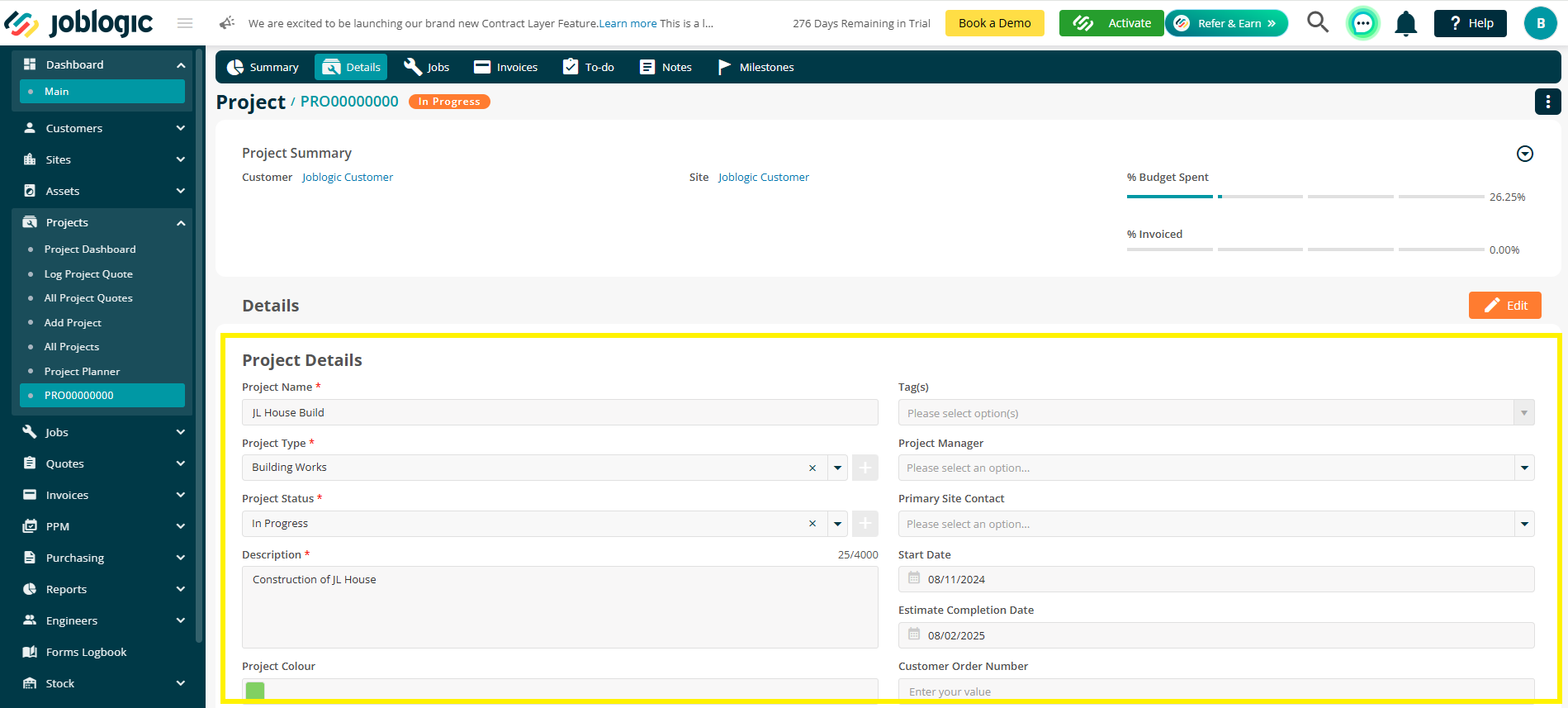Open the chat support bubble icon
The height and width of the screenshot is (708, 1568).
[x=1363, y=23]
